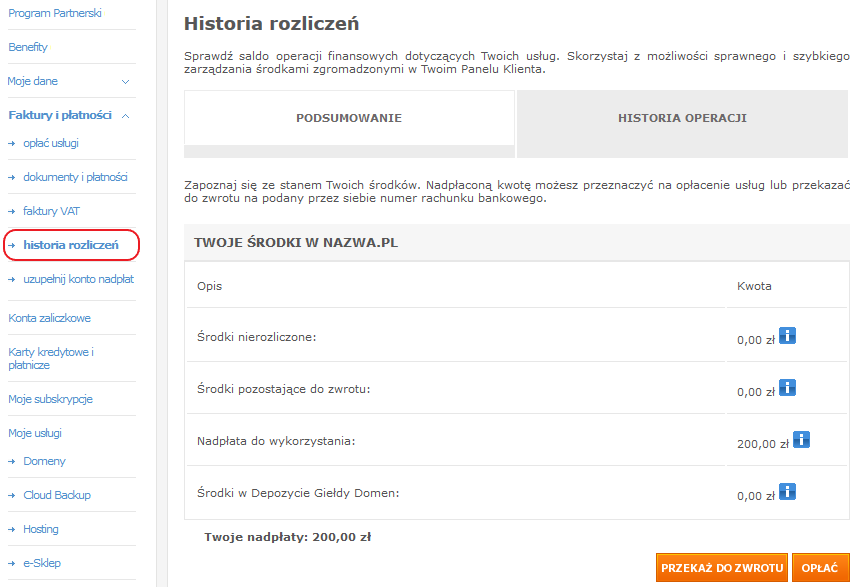Click the Kwota column header
The image size is (855, 587).
click(754, 286)
